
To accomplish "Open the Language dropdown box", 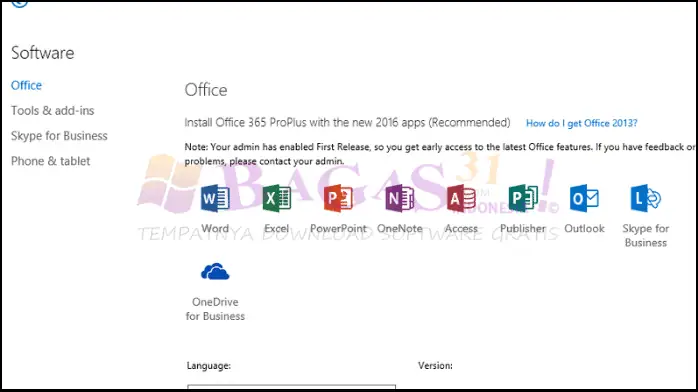I will click(x=291, y=387).
